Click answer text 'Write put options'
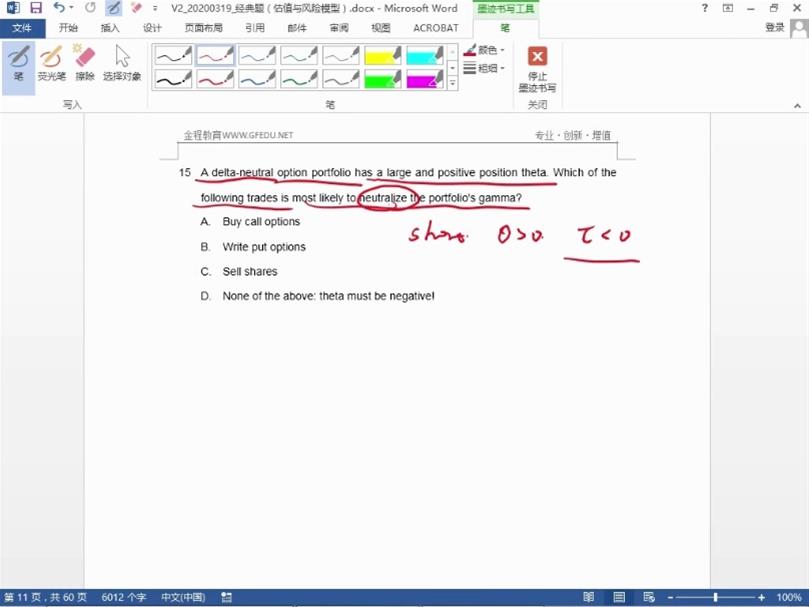The height and width of the screenshot is (607, 809). (x=264, y=247)
